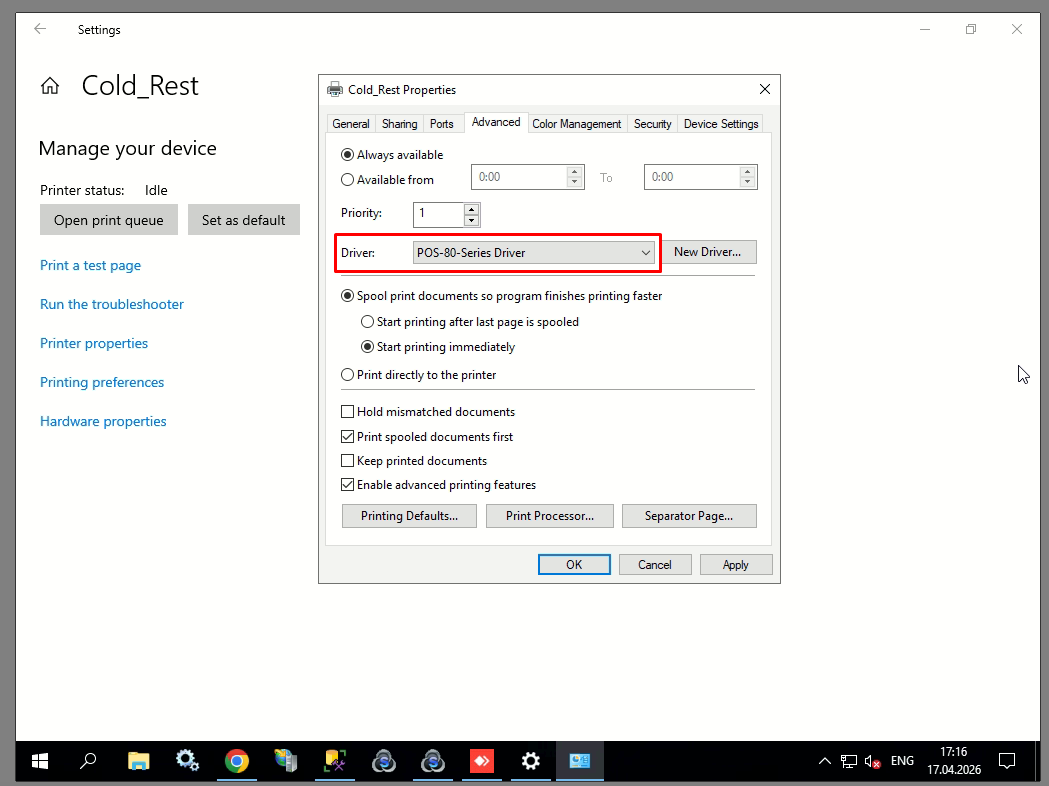Screen dimensions: 1049x786
Task: Click the volume icon in system tray
Action: click(872, 761)
